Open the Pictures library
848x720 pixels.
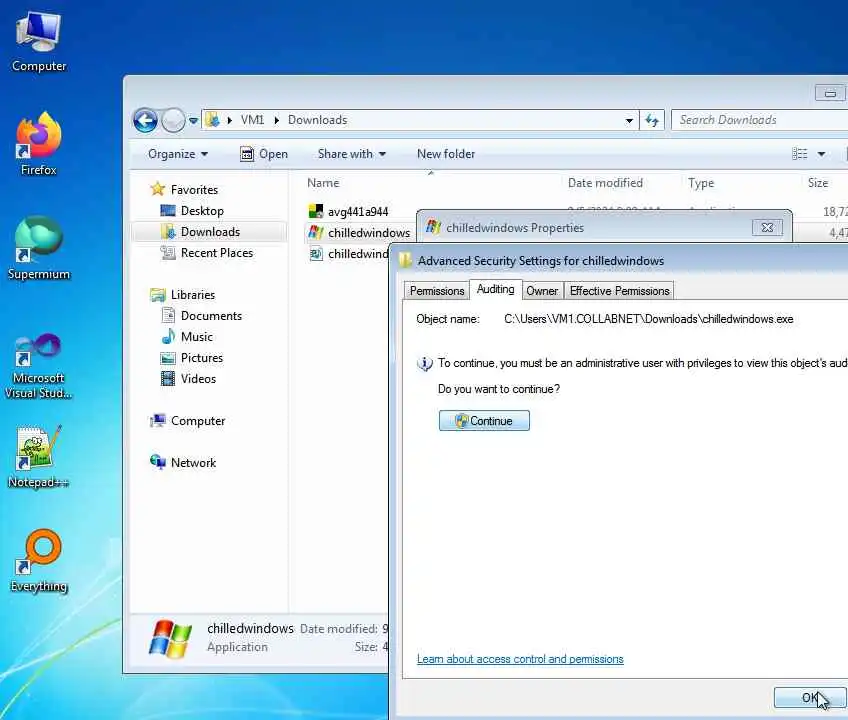pos(191,358)
